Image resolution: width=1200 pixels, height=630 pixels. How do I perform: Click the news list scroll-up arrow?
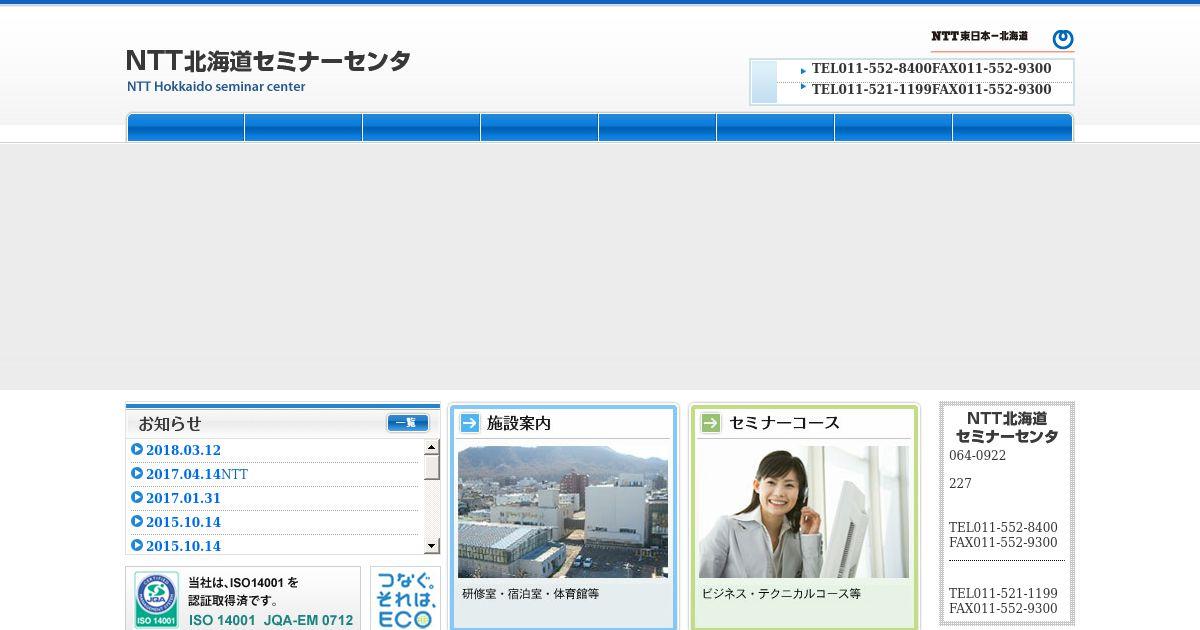tap(432, 447)
